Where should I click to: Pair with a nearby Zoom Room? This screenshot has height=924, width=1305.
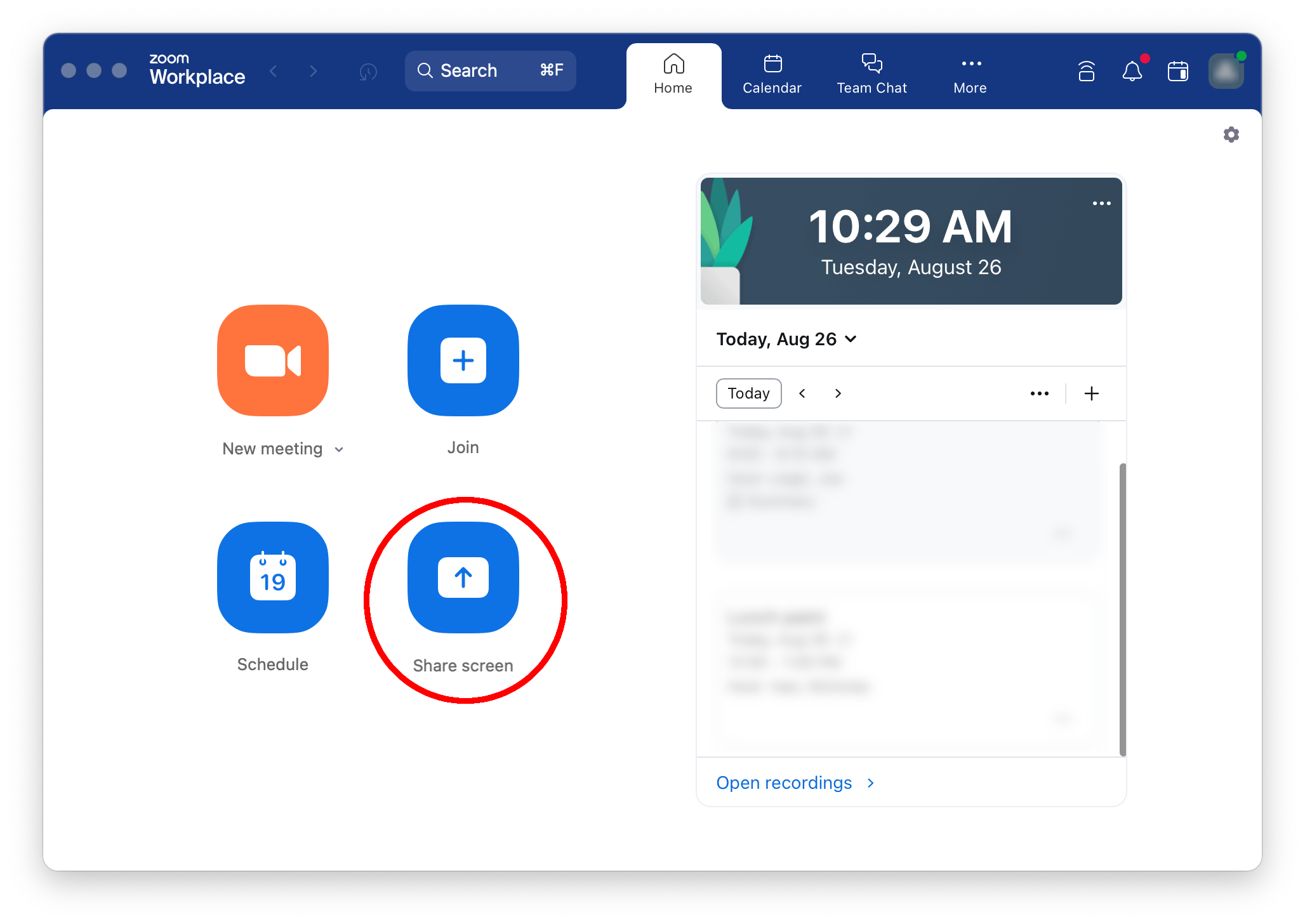point(1087,71)
